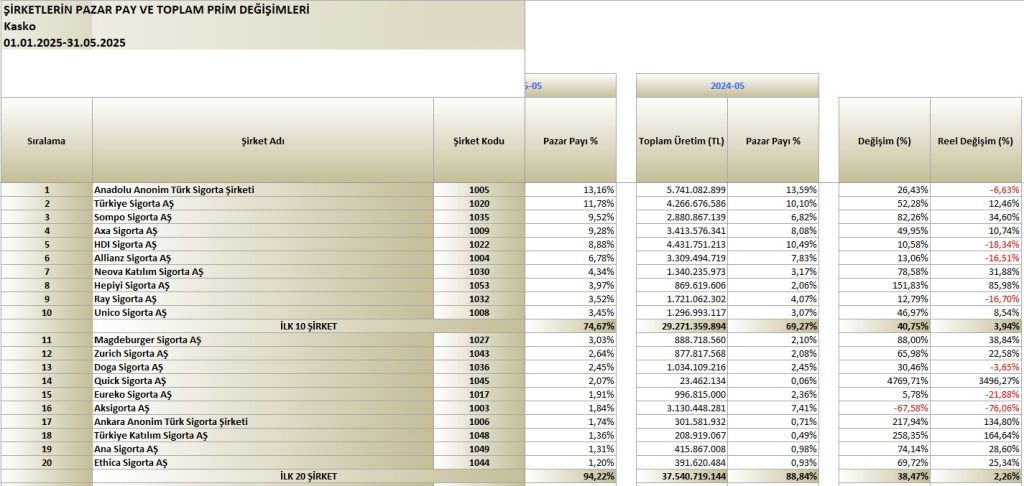
Task: Select the '3496,27%' real change value
Action: tap(976, 381)
